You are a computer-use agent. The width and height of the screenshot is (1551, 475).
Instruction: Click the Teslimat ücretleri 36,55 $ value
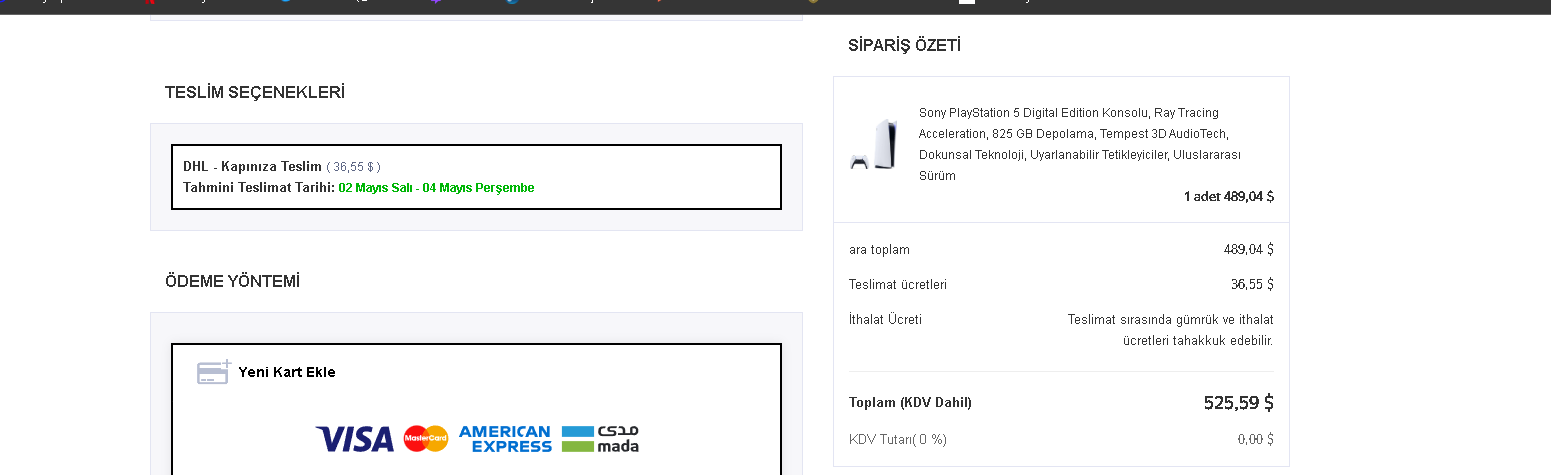coord(1252,284)
